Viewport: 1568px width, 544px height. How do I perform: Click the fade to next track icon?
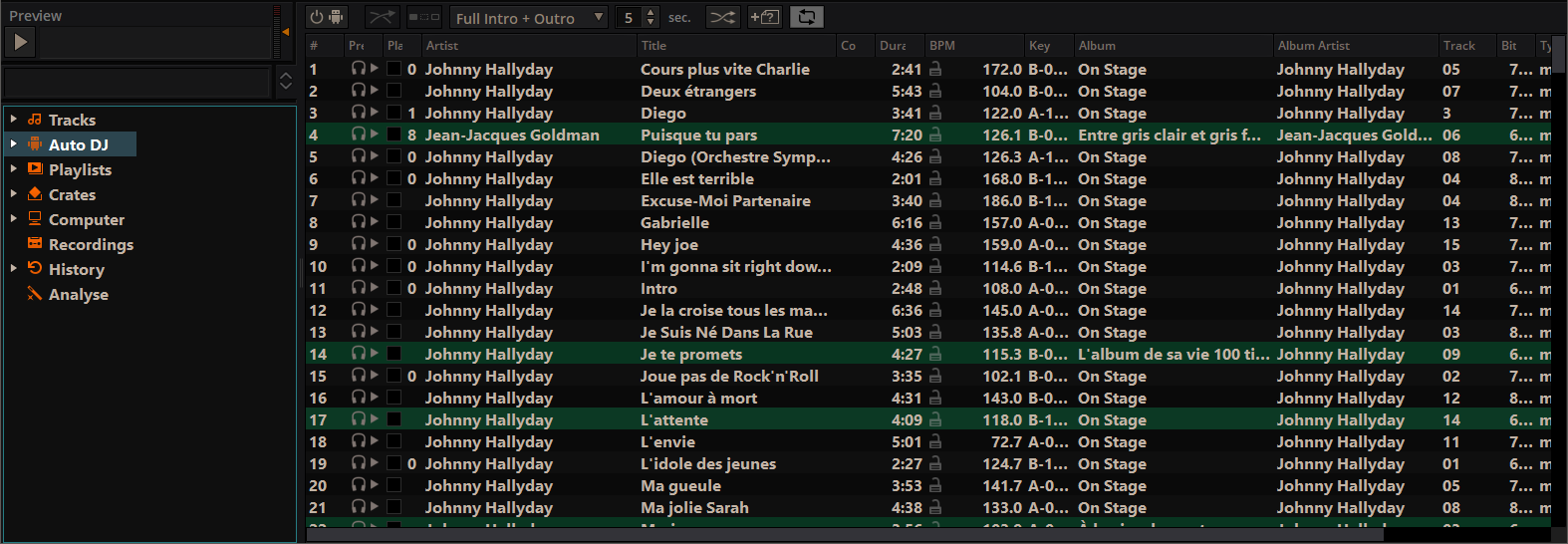click(x=381, y=17)
